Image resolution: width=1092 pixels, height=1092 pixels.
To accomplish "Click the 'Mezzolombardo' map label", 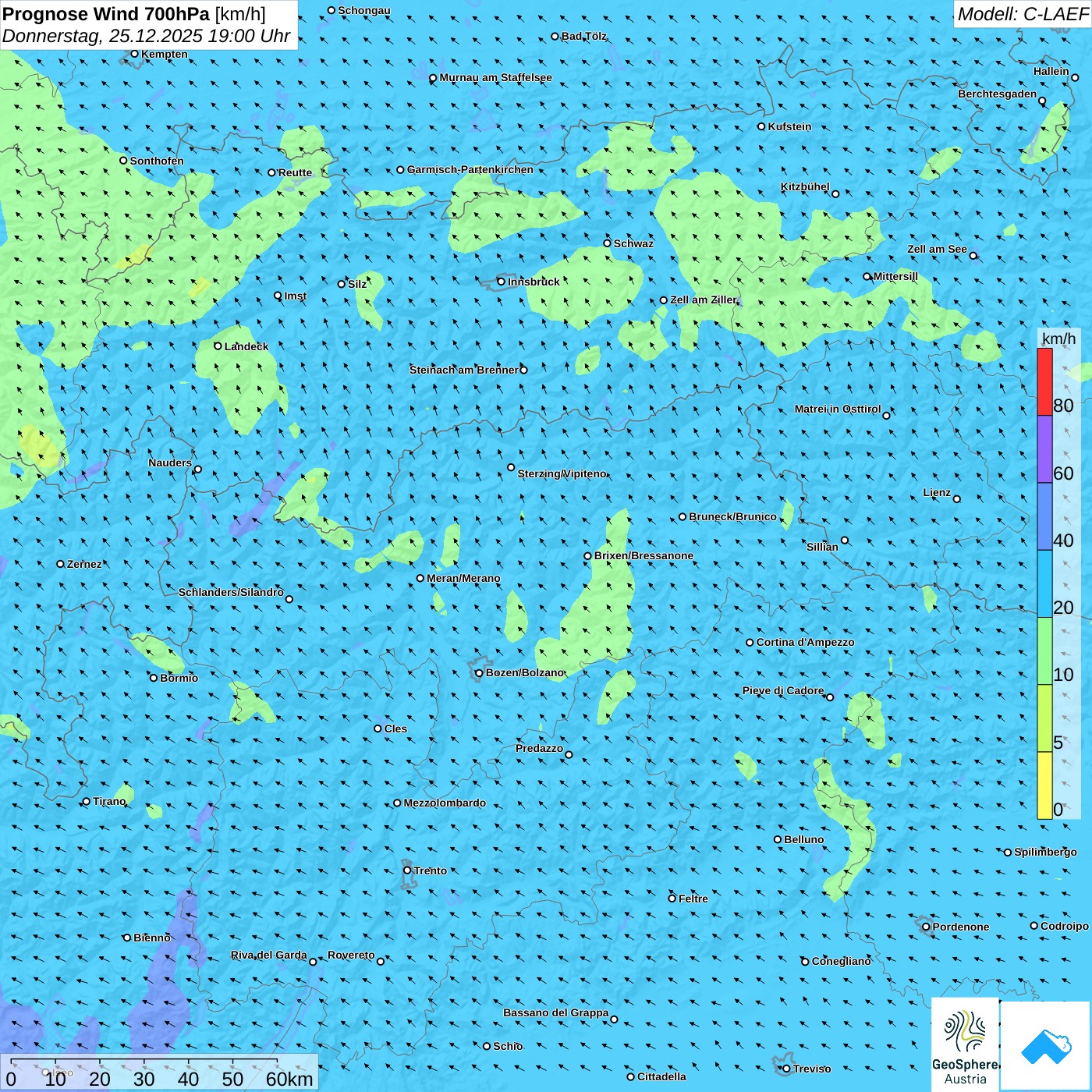I will click(x=445, y=803).
